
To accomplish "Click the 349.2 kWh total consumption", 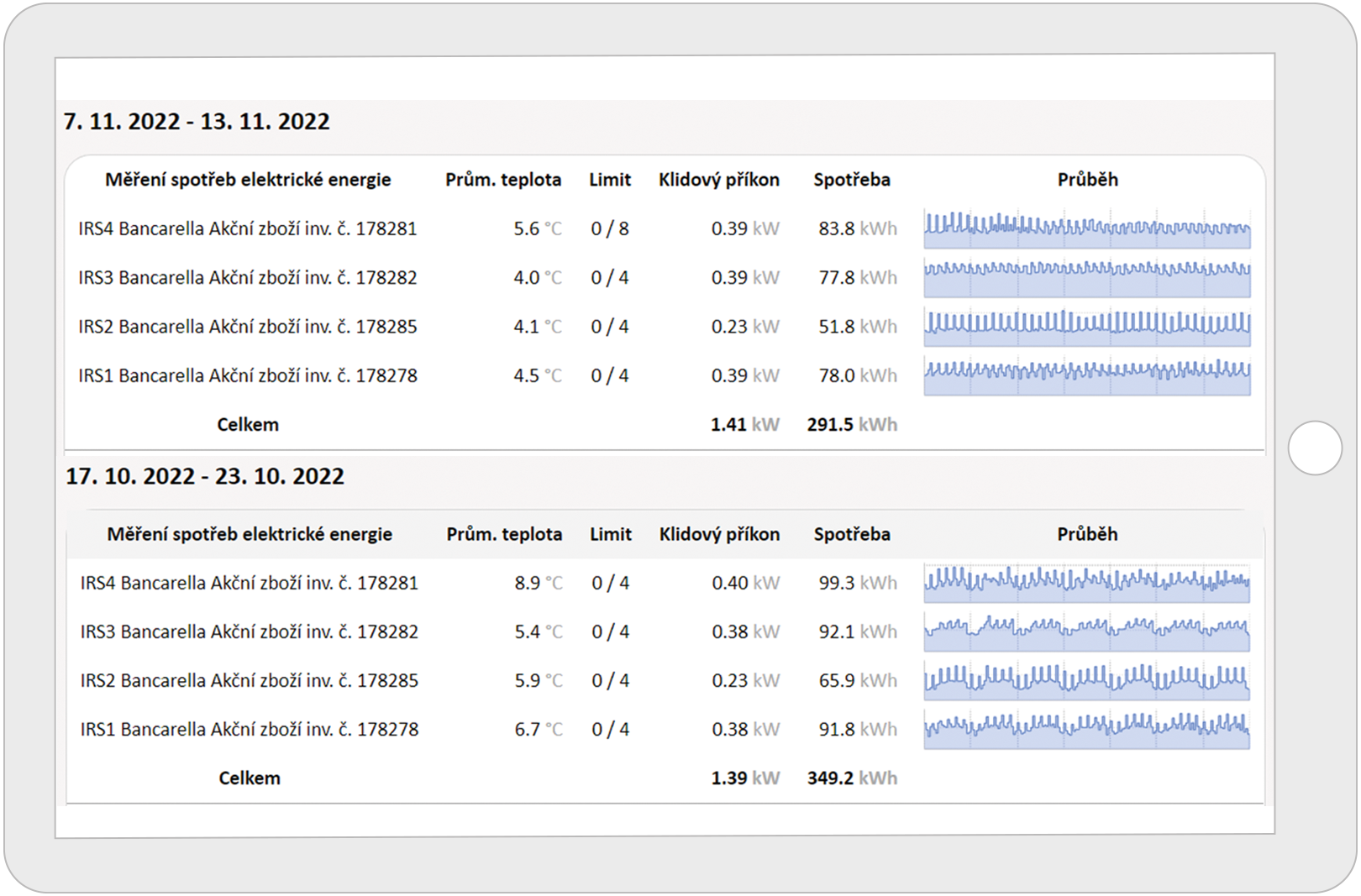I will [x=852, y=778].
